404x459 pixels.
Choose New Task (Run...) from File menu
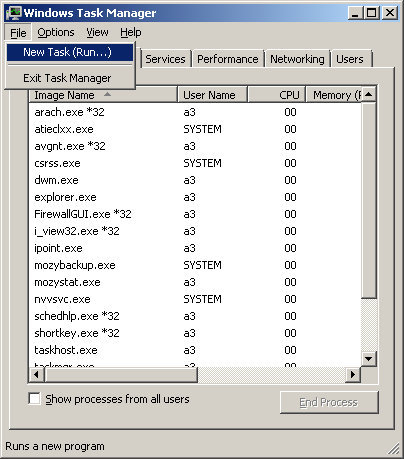70,52
